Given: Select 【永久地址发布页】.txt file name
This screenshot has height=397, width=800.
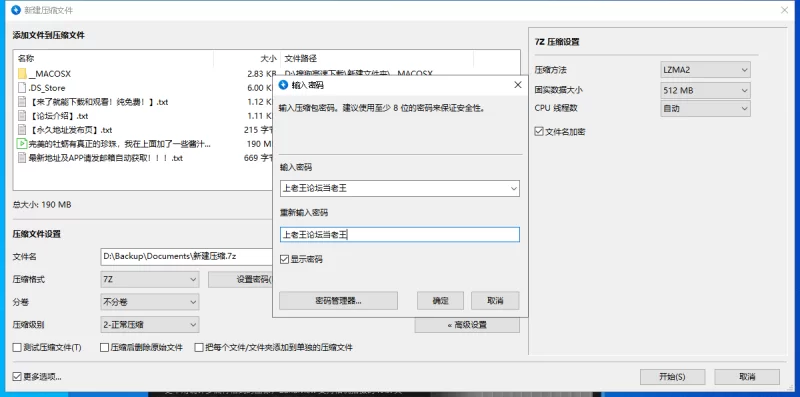Looking at the screenshot, I should 70,130.
